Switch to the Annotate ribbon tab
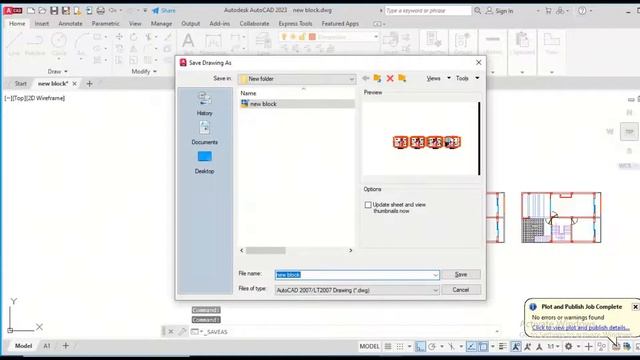Image resolution: width=640 pixels, height=360 pixels. (70, 24)
